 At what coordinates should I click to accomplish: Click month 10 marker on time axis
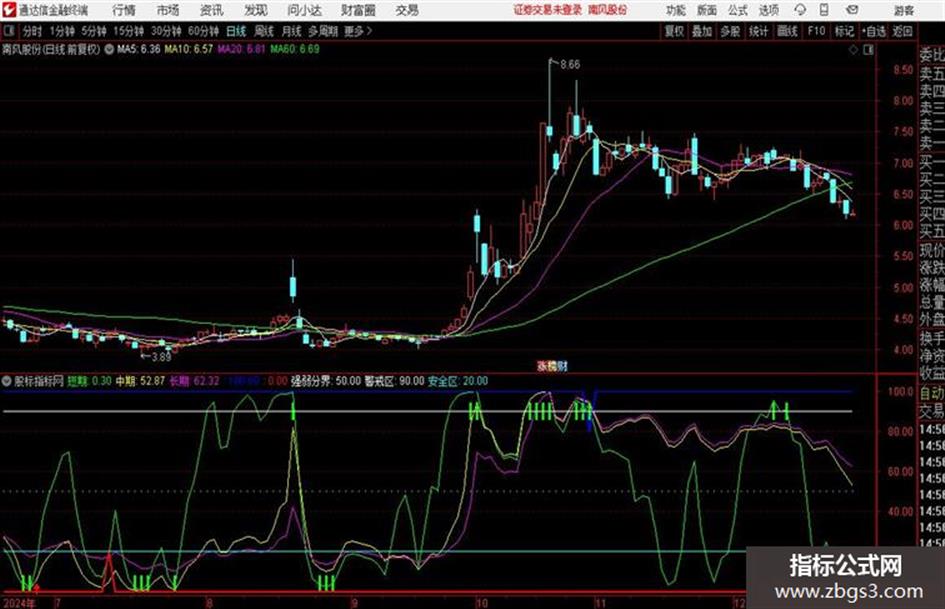pos(481,602)
